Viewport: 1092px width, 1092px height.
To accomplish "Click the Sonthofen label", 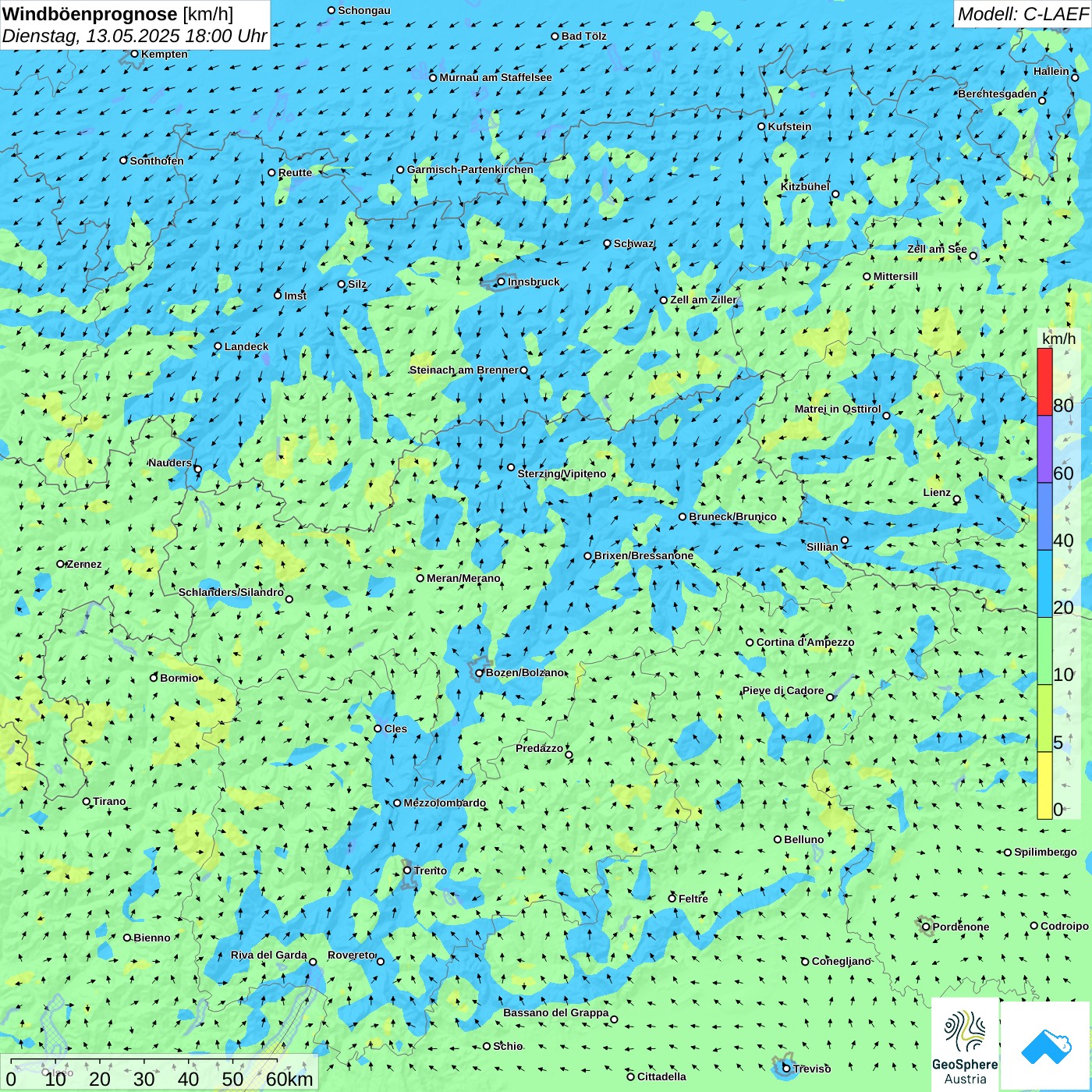I will coord(157,161).
